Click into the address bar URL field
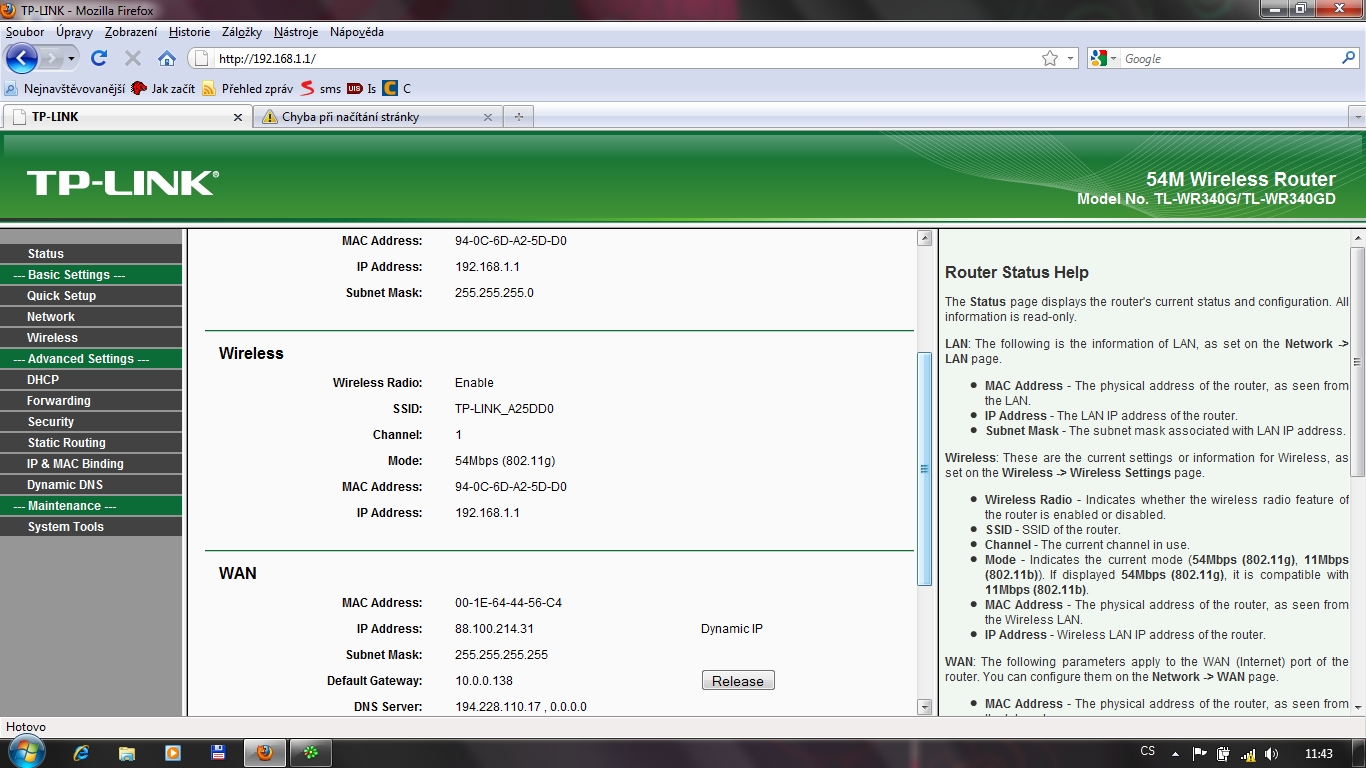 point(620,58)
